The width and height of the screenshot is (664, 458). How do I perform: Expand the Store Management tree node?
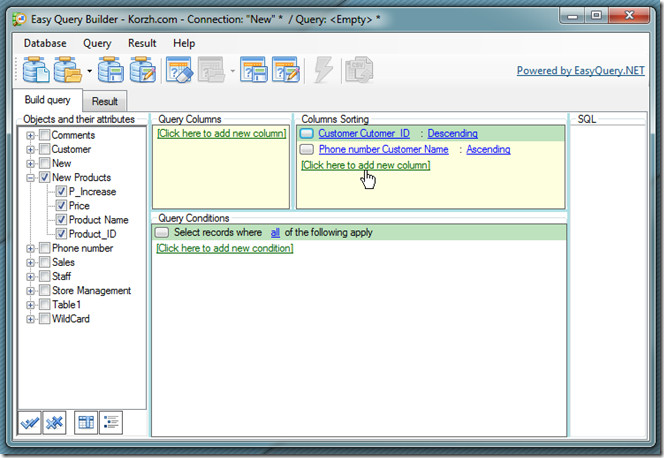coord(30,291)
